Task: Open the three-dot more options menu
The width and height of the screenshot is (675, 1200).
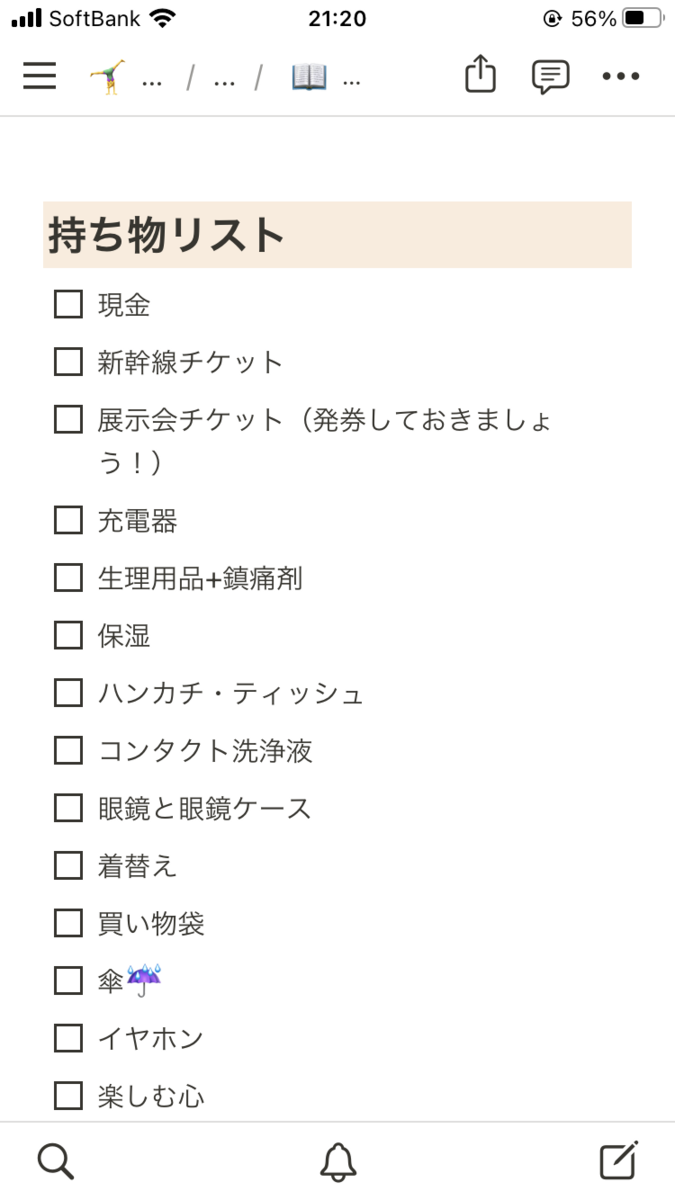Action: (x=620, y=76)
